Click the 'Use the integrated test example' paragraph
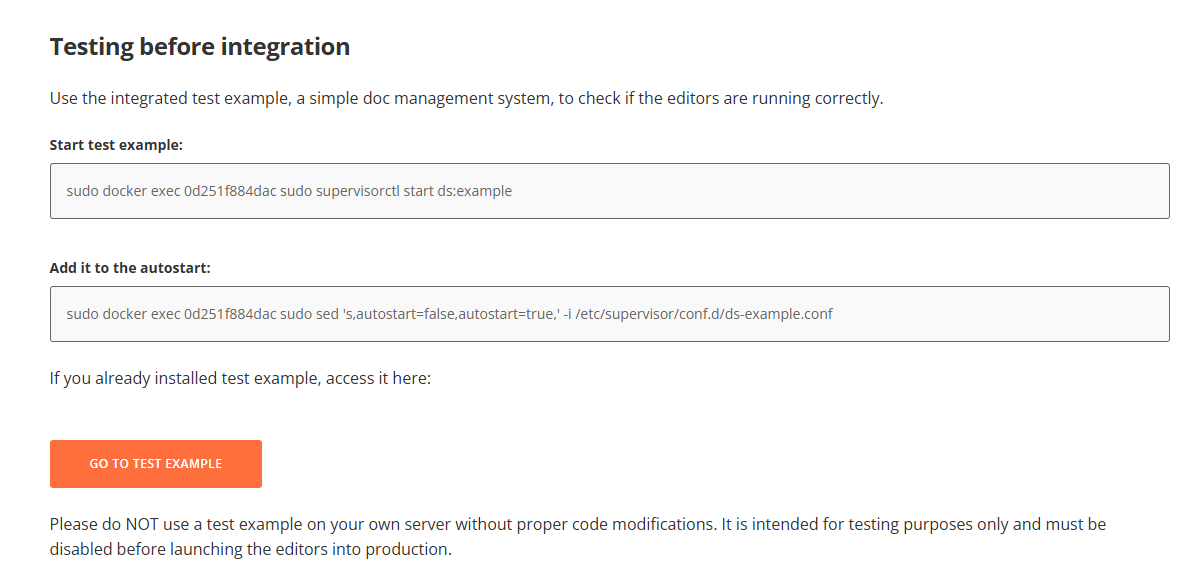 point(466,99)
